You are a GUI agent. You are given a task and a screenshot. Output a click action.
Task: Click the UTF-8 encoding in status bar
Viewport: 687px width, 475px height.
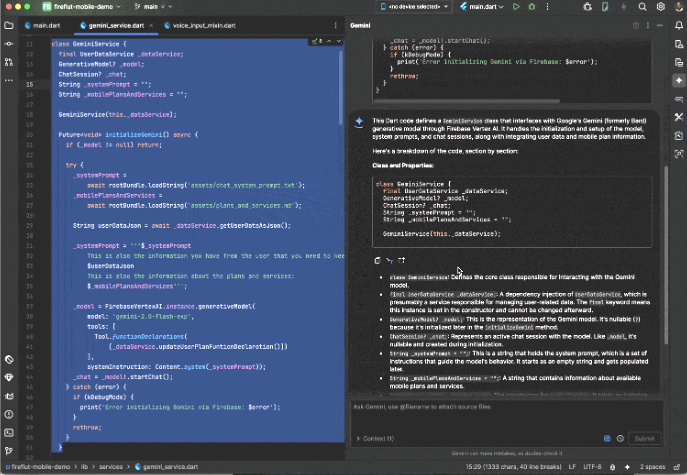click(x=594, y=467)
